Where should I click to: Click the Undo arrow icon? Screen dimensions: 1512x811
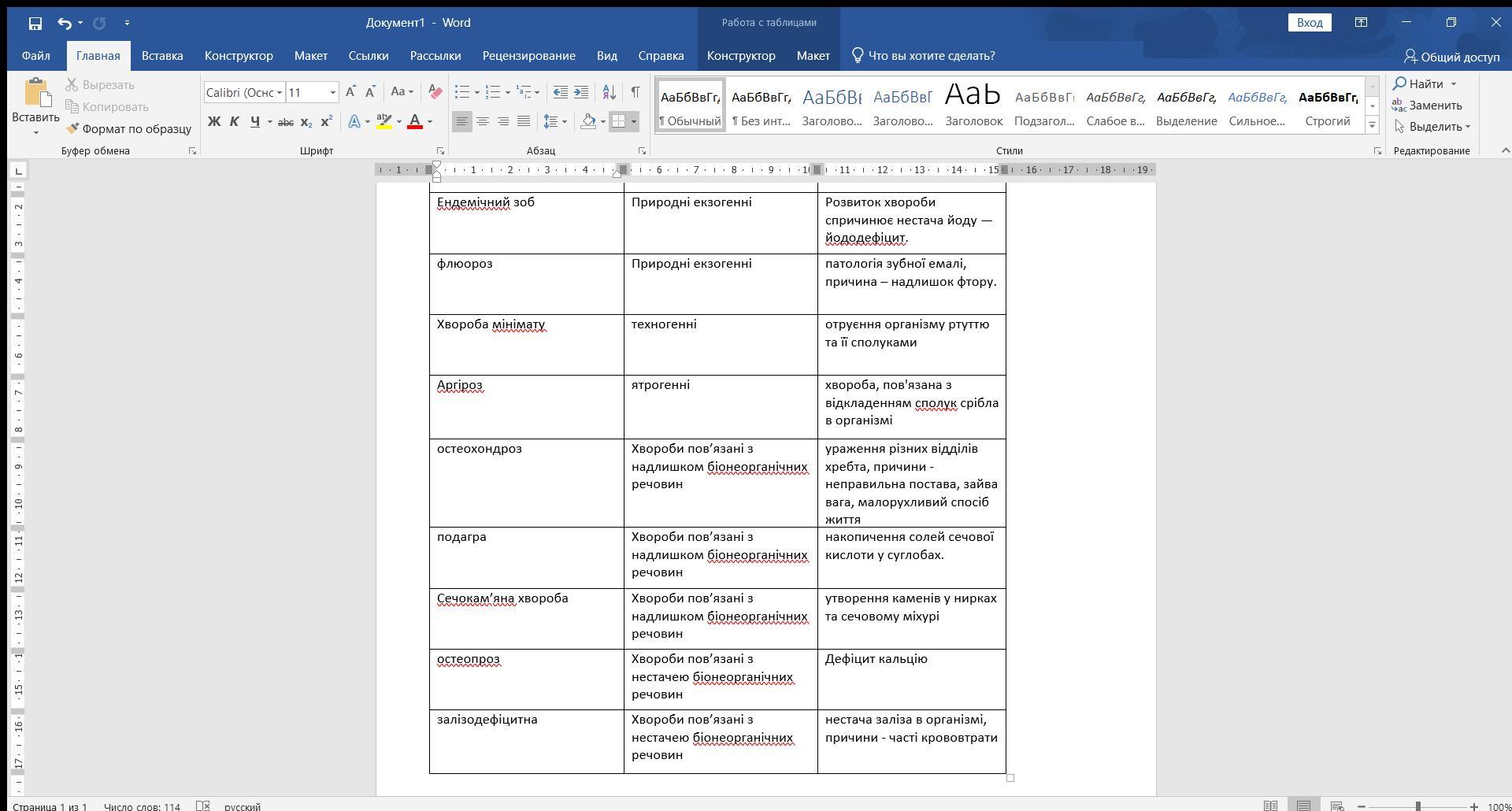[x=65, y=23]
